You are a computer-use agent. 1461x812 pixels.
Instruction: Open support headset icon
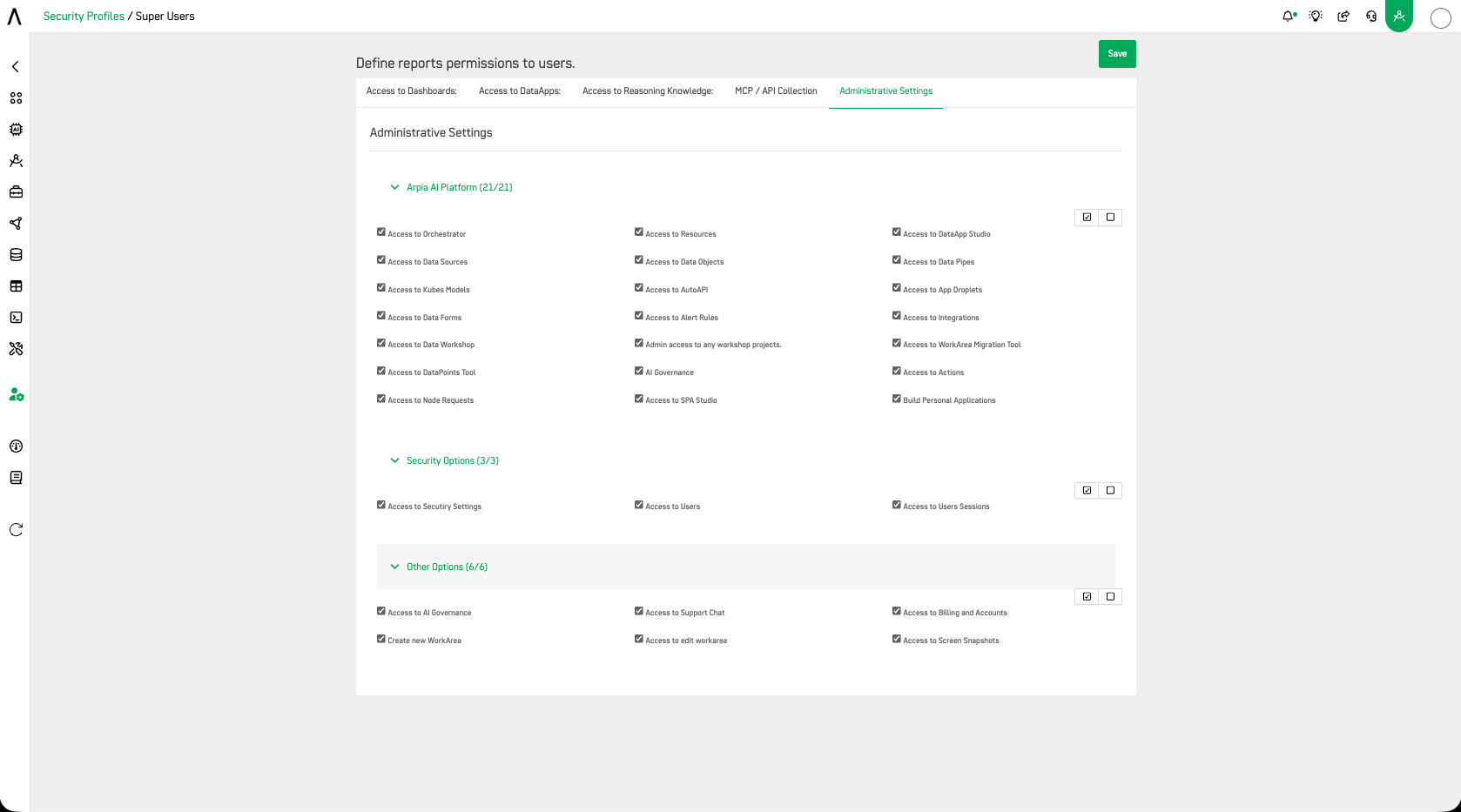click(x=1371, y=17)
